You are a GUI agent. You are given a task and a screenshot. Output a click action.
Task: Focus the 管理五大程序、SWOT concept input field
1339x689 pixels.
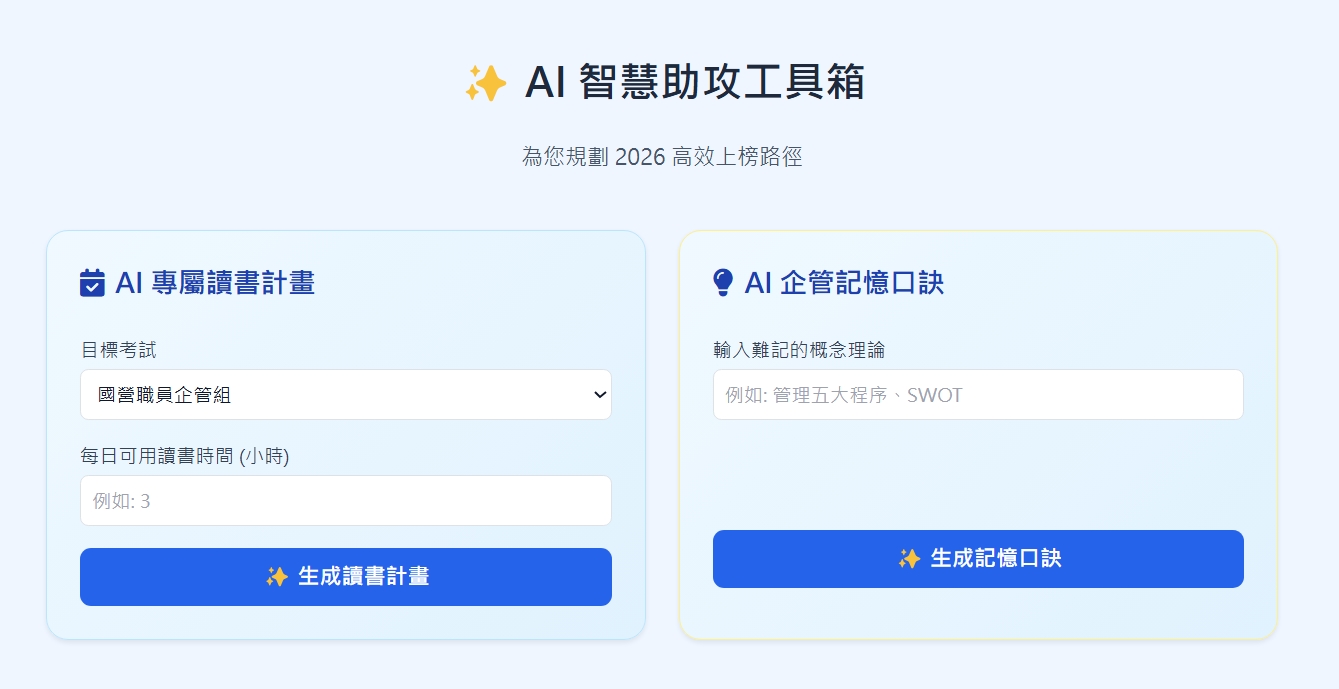(977, 395)
